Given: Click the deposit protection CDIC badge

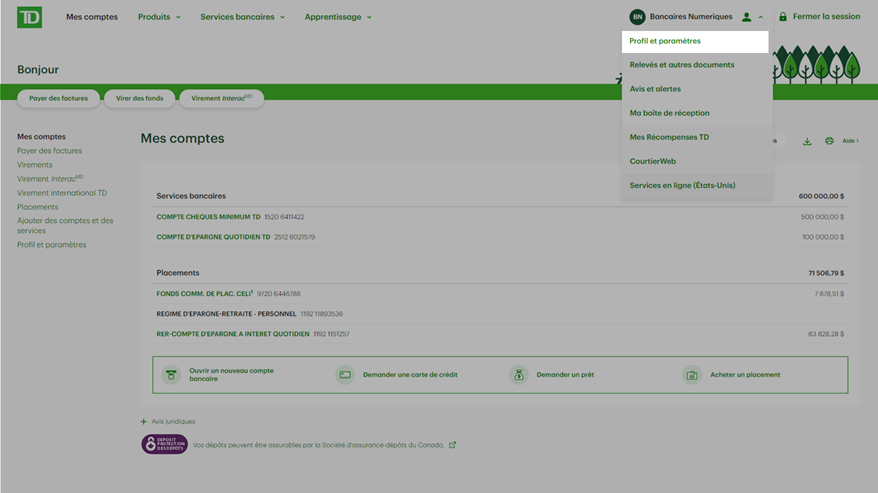Looking at the screenshot, I should tap(164, 444).
